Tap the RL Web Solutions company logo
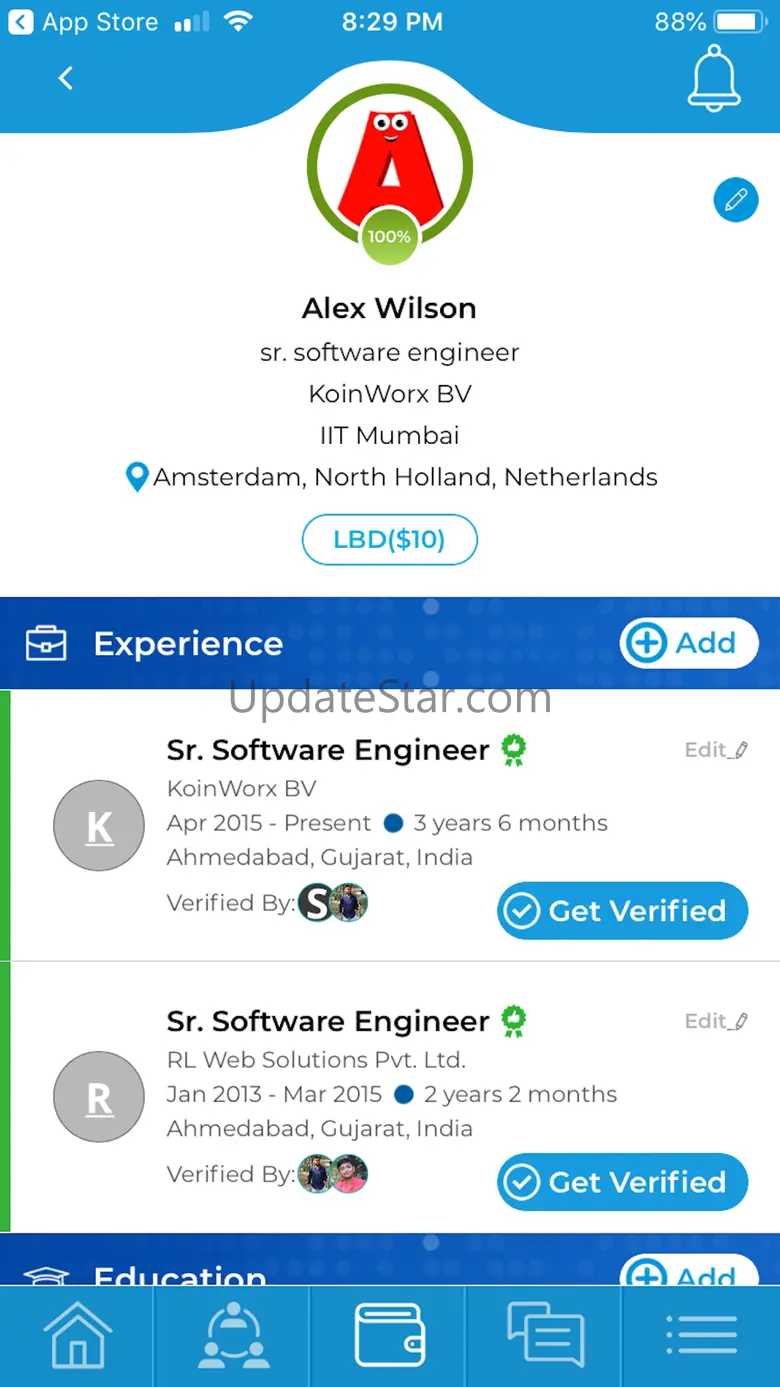Image resolution: width=780 pixels, height=1387 pixels. coord(99,1097)
